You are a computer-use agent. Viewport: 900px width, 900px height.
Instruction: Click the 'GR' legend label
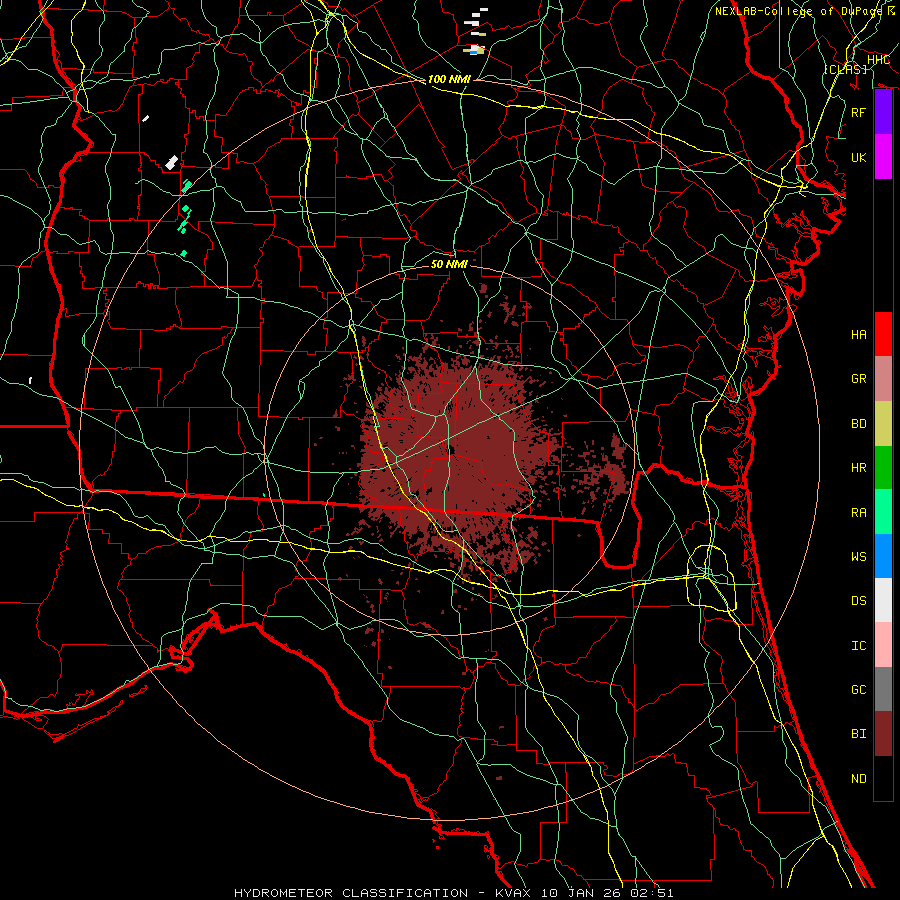click(858, 378)
